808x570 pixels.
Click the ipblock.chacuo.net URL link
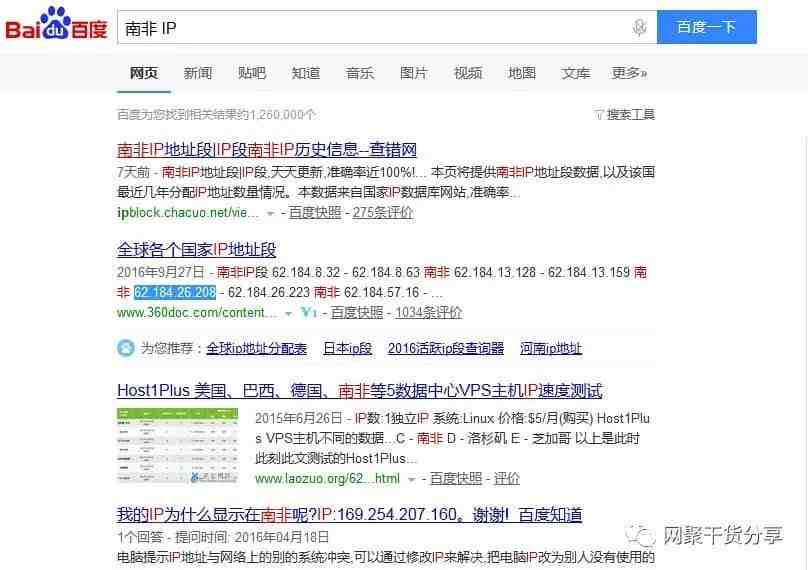click(x=188, y=212)
